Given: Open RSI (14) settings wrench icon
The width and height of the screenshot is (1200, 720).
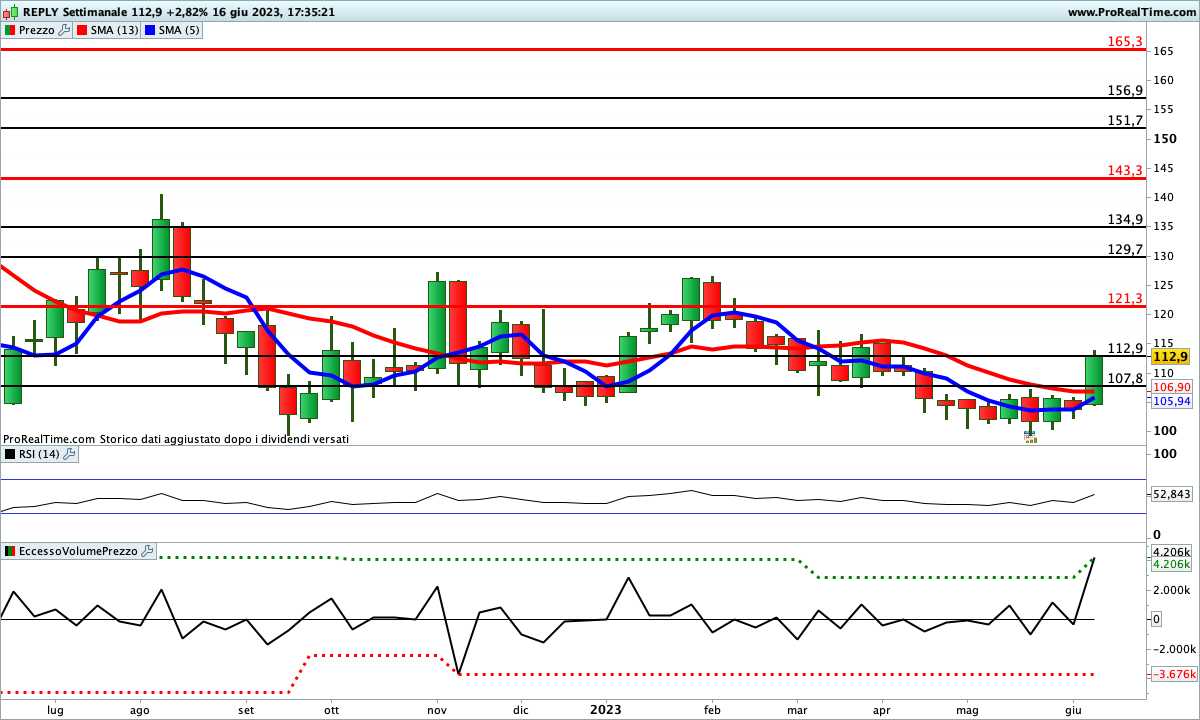Looking at the screenshot, I should click(x=69, y=454).
